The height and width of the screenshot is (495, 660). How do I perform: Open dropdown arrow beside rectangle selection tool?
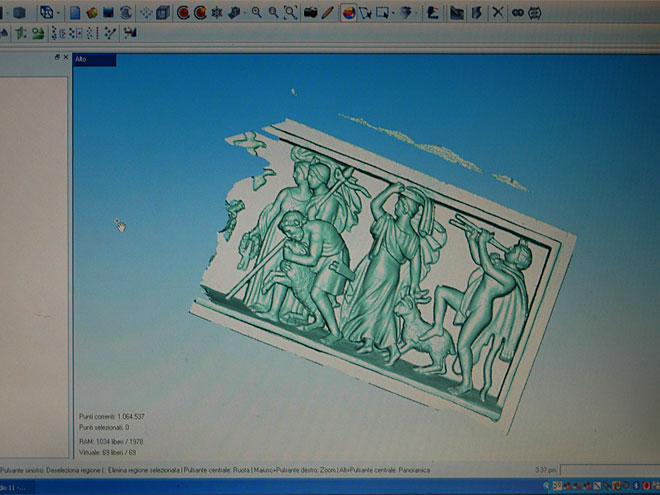click(393, 13)
